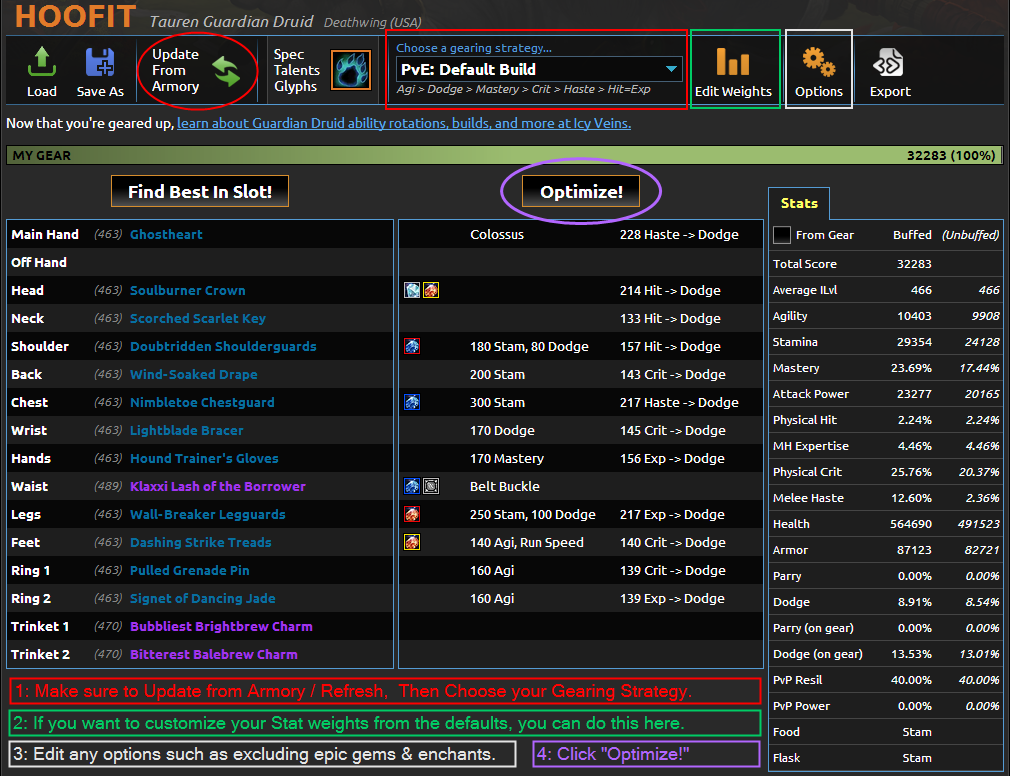1010x776 pixels.
Task: Click the Shoulder row gem icon
Action: [x=412, y=346]
